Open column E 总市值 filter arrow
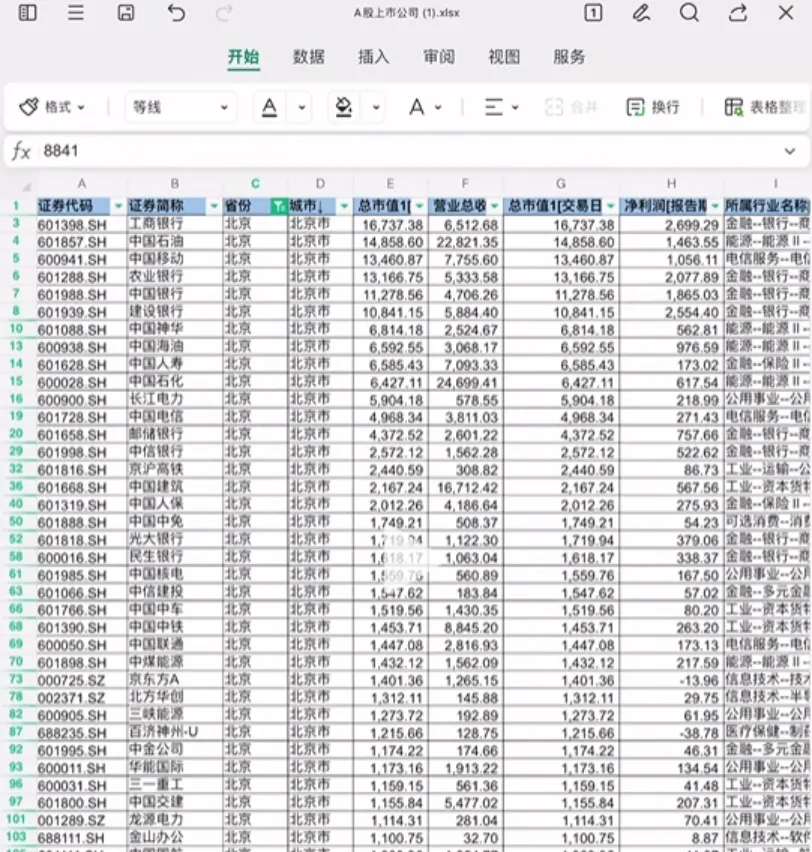Viewport: 812px width, 852px height. 420,206
